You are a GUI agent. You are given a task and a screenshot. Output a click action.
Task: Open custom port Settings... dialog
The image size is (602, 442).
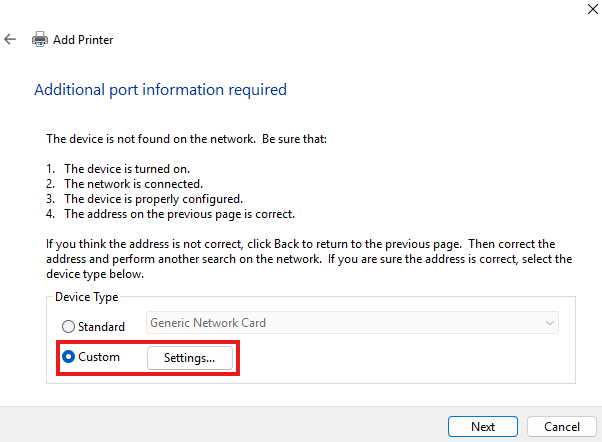tap(190, 358)
